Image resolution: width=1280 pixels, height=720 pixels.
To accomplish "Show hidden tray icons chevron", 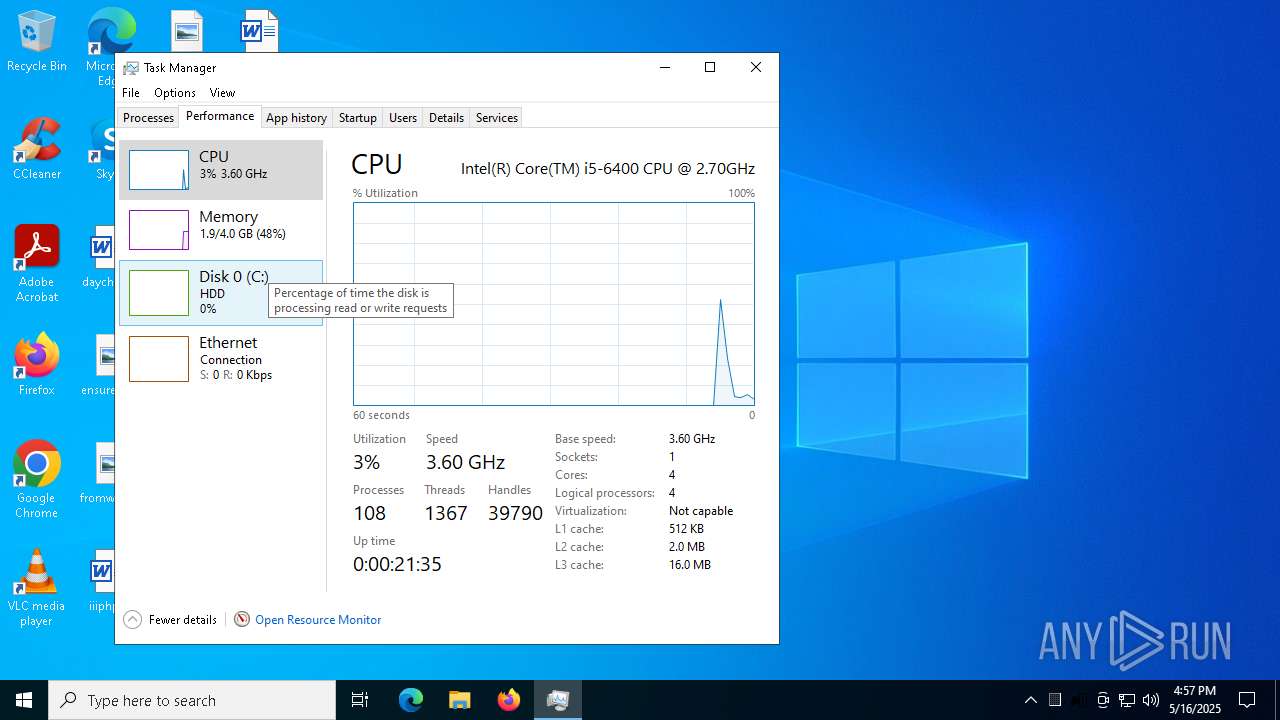I will [x=1031, y=700].
